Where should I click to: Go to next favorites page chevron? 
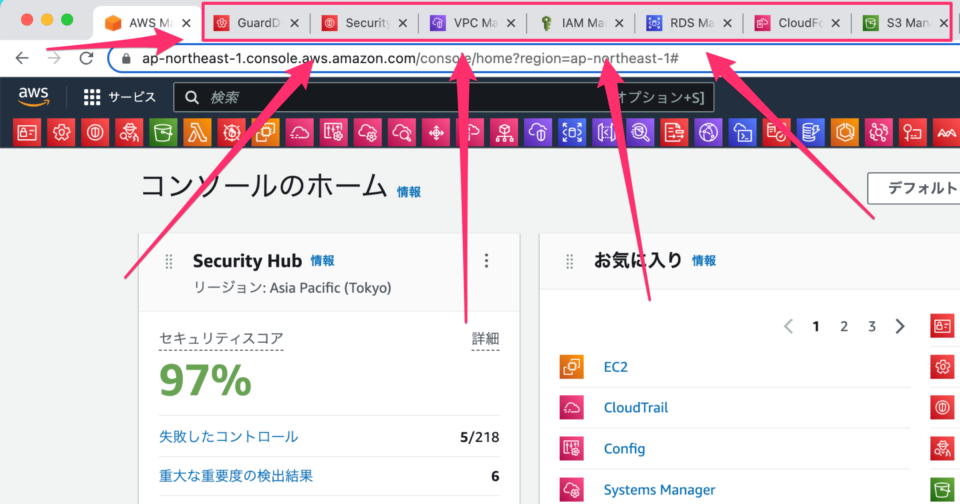click(x=899, y=326)
